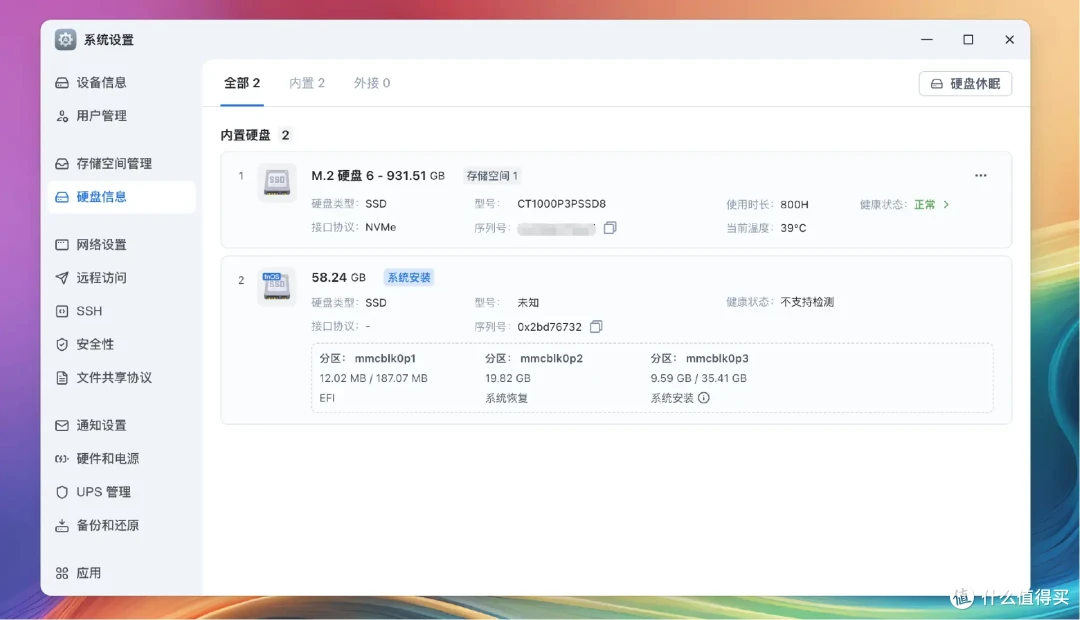The height and width of the screenshot is (620, 1080).
Task: Click the 网络设置 icon
Action: (x=62, y=245)
